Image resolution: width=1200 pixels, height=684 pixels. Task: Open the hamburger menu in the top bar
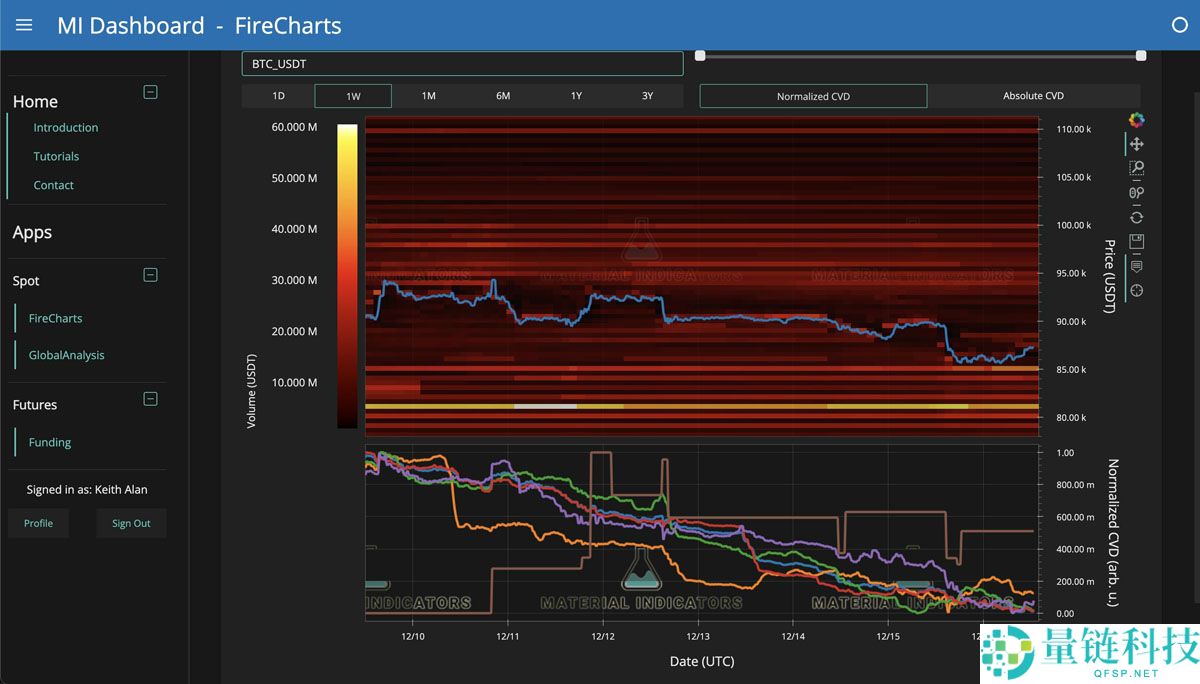click(x=22, y=25)
